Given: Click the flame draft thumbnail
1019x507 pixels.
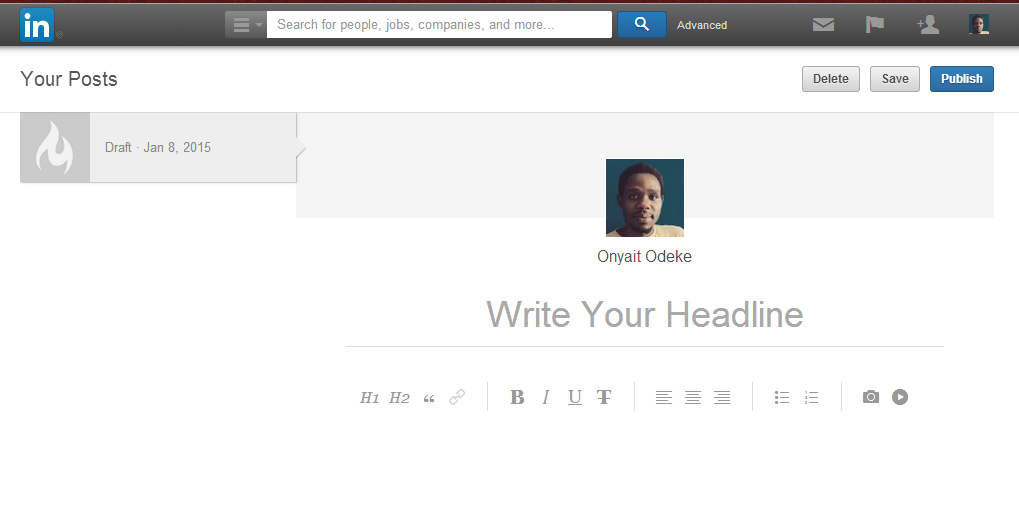Looking at the screenshot, I should 55,148.
